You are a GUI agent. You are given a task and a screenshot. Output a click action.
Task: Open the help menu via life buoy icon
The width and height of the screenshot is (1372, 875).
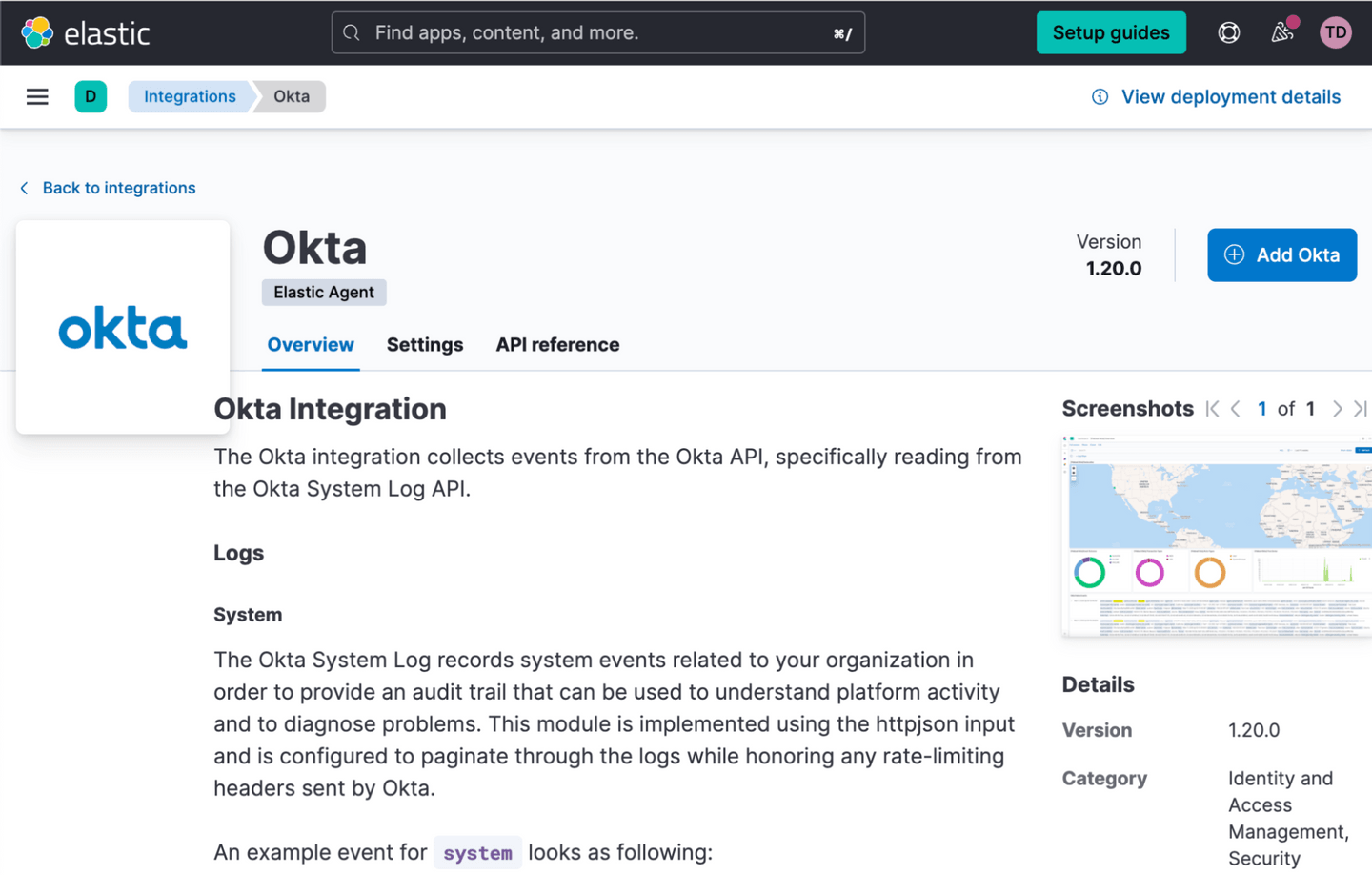[x=1228, y=31]
